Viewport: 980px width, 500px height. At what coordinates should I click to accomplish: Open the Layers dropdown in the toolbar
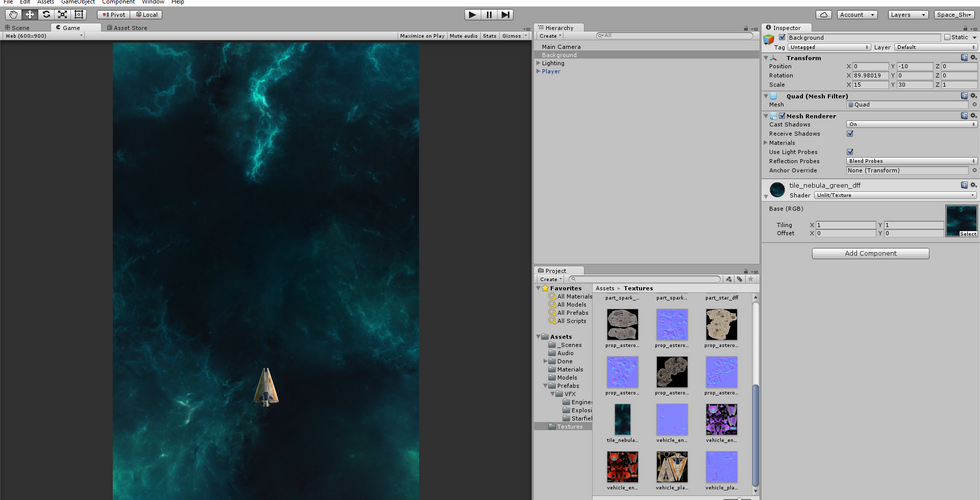pyautogui.click(x=906, y=15)
